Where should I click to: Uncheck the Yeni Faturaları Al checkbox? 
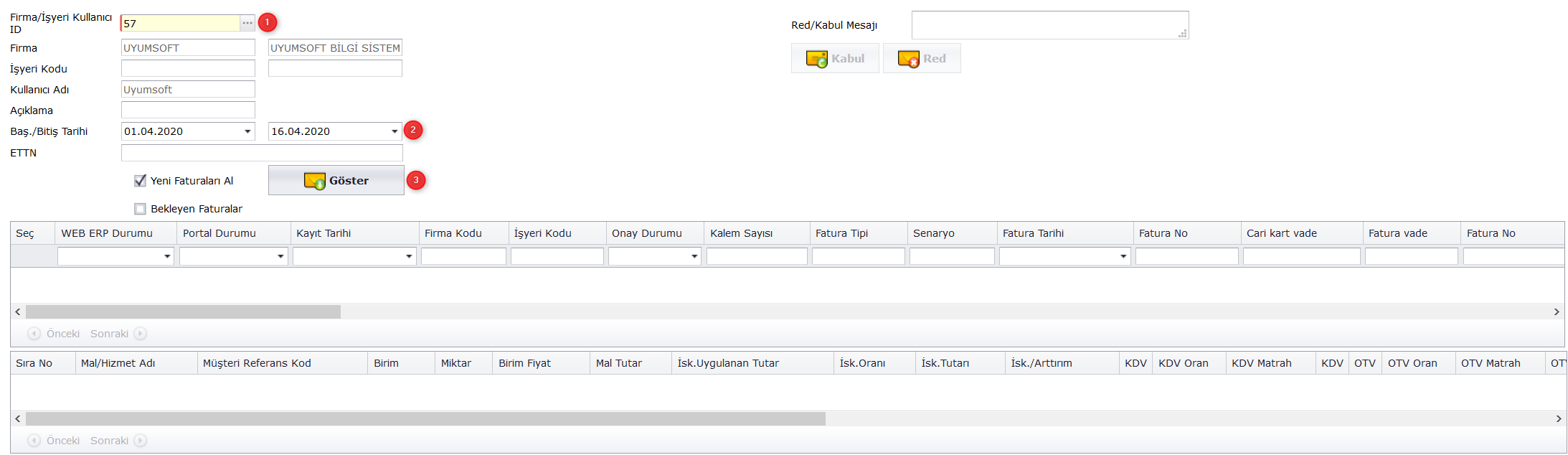pos(141,181)
